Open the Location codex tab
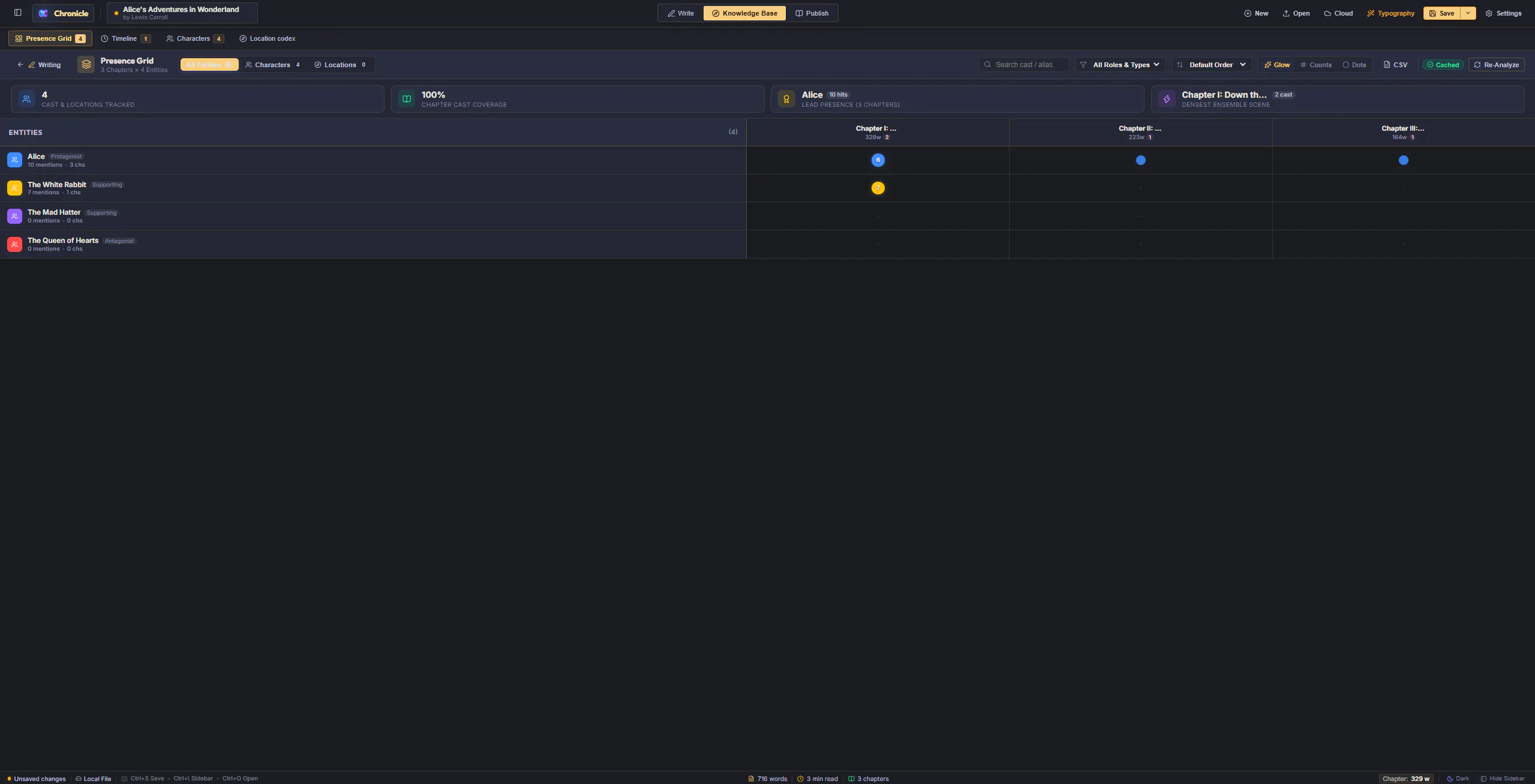The height and width of the screenshot is (784, 1535). pos(267,38)
